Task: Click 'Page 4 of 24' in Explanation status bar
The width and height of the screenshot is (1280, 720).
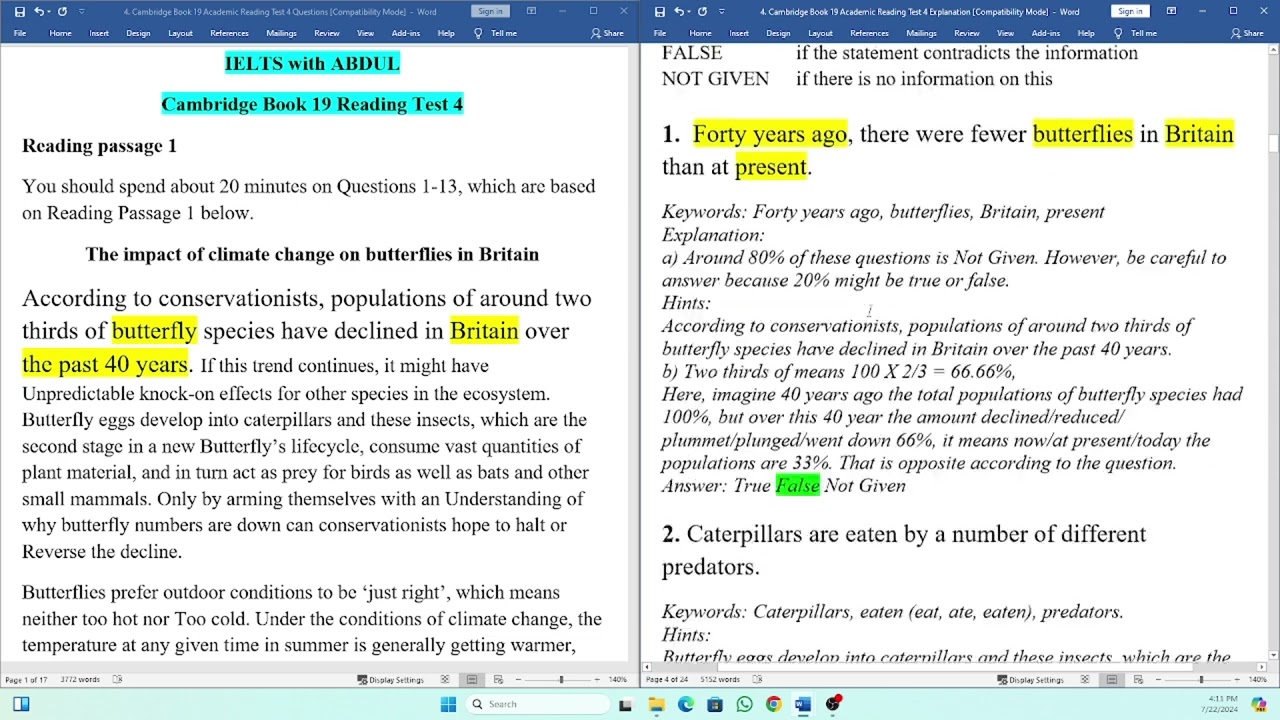Action: tap(666, 680)
